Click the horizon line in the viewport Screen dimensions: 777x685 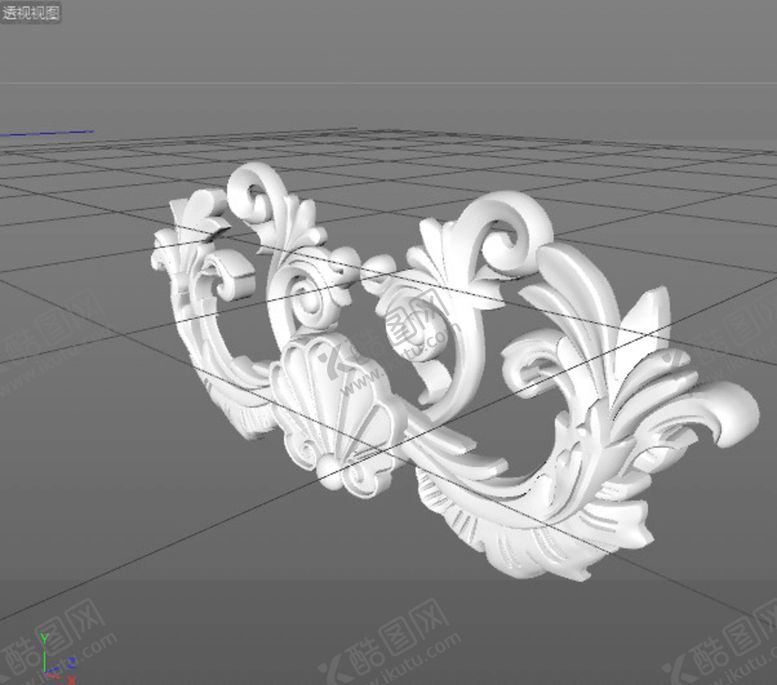click(400, 83)
